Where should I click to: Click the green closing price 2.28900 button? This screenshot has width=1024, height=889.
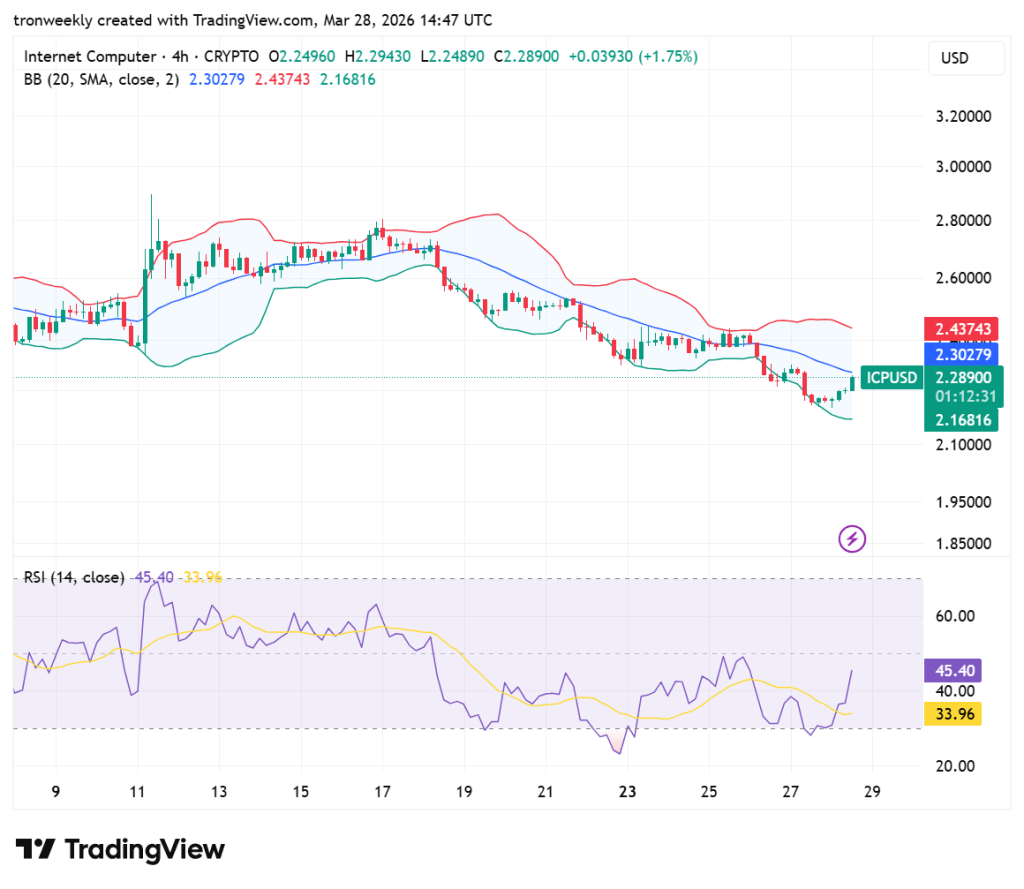tap(962, 378)
